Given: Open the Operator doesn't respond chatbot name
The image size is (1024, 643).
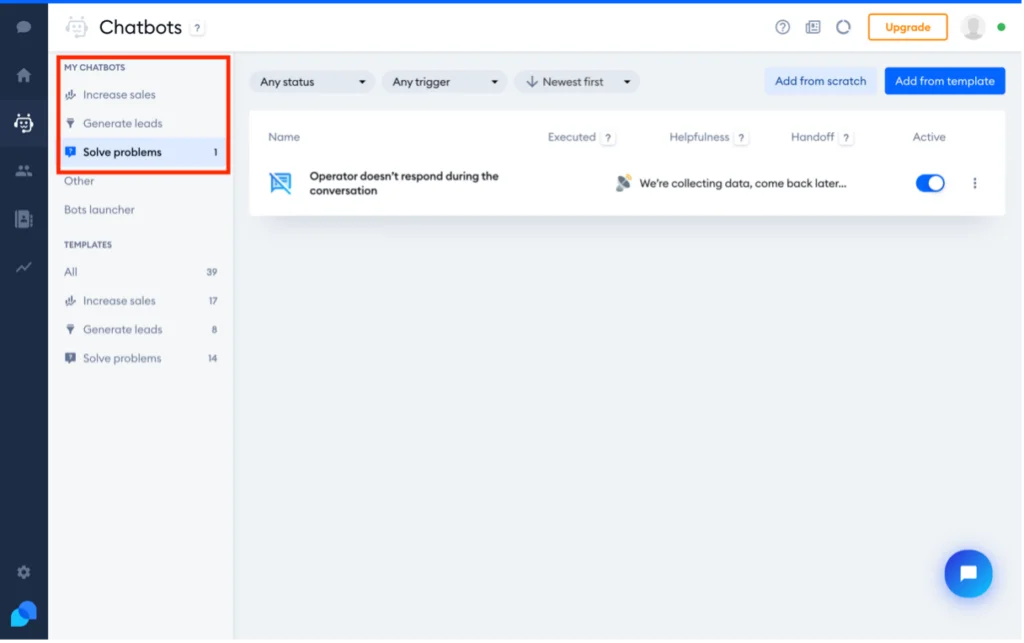Looking at the screenshot, I should point(404,183).
